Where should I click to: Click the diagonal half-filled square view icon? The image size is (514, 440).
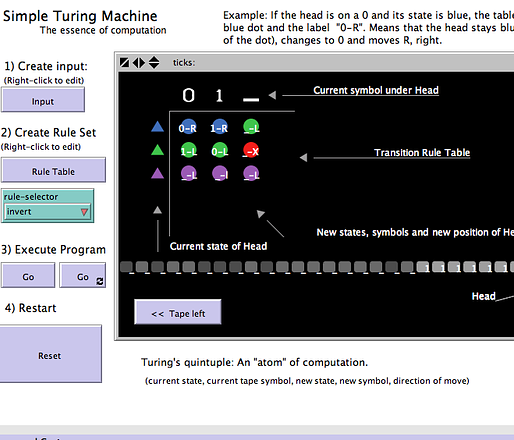pyautogui.click(x=124, y=62)
